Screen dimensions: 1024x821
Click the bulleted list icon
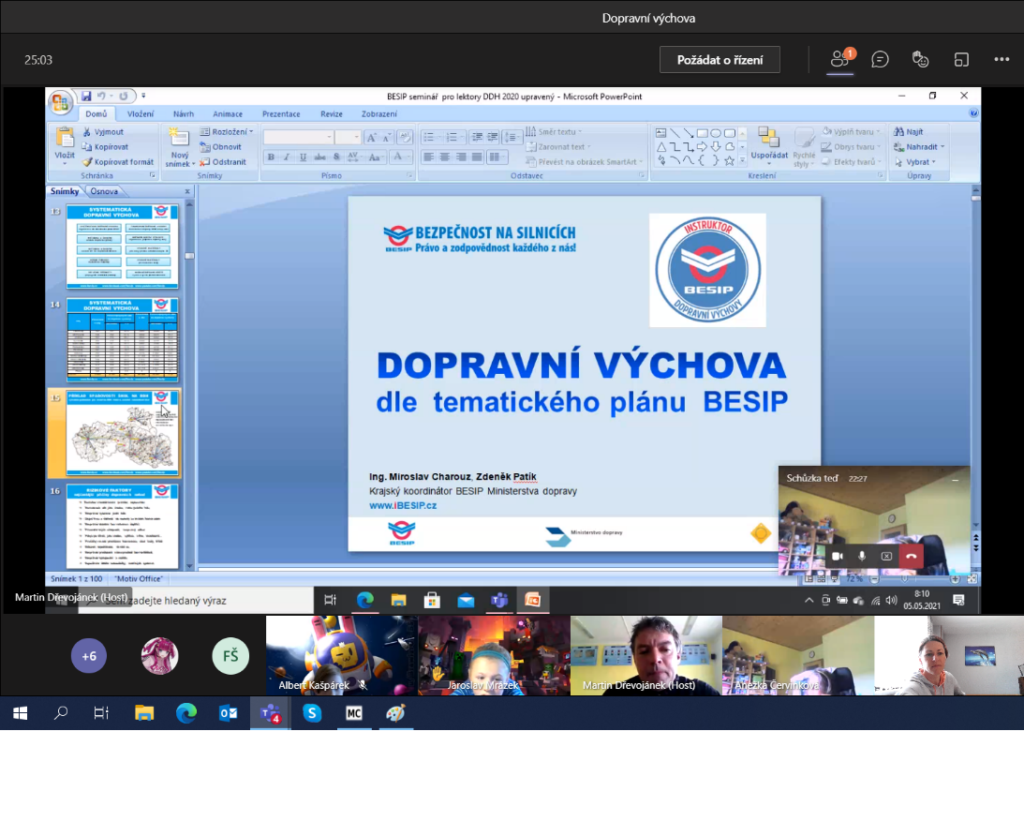[431, 137]
